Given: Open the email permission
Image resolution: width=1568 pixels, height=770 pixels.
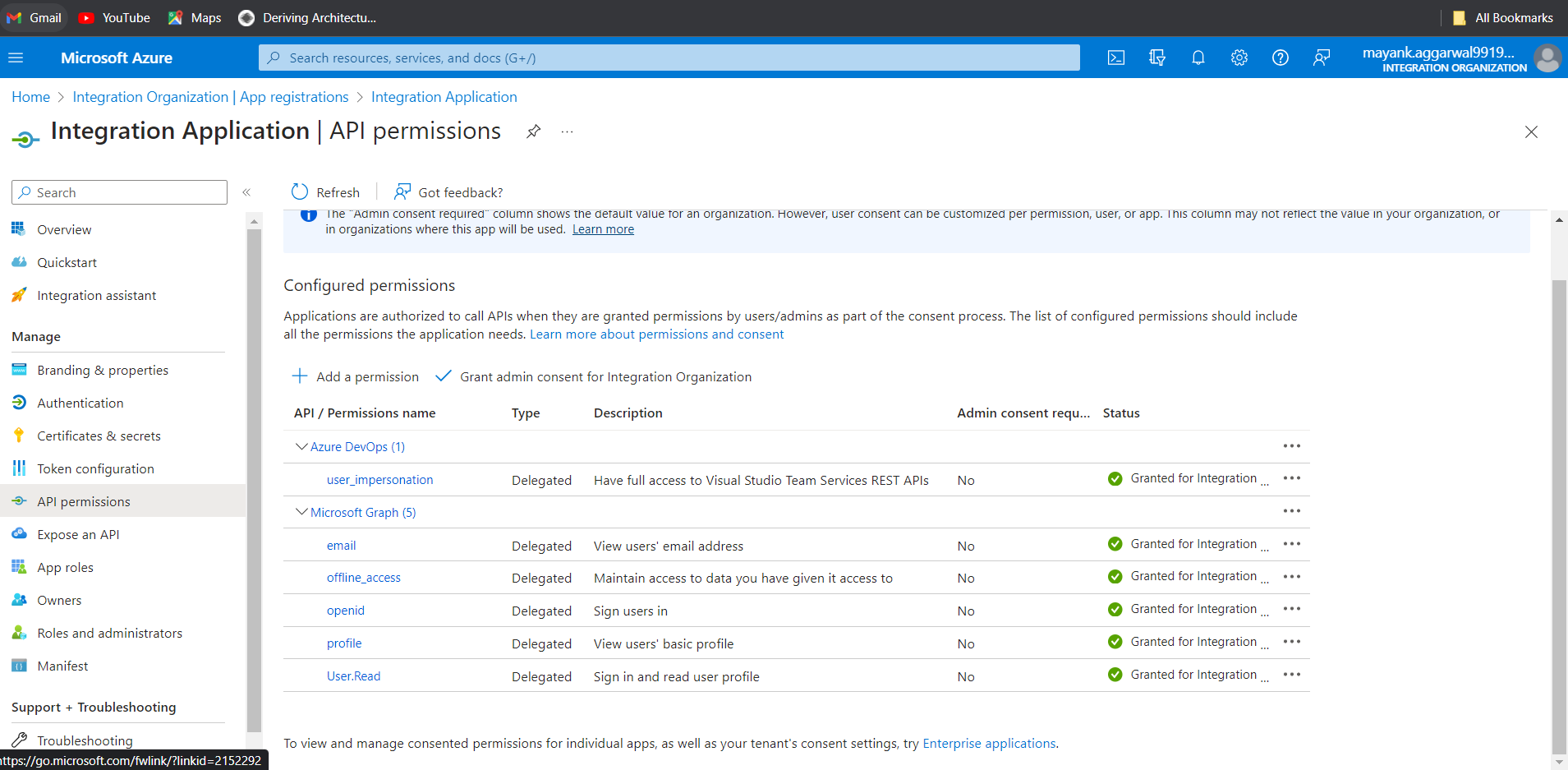Looking at the screenshot, I should pyautogui.click(x=341, y=546).
